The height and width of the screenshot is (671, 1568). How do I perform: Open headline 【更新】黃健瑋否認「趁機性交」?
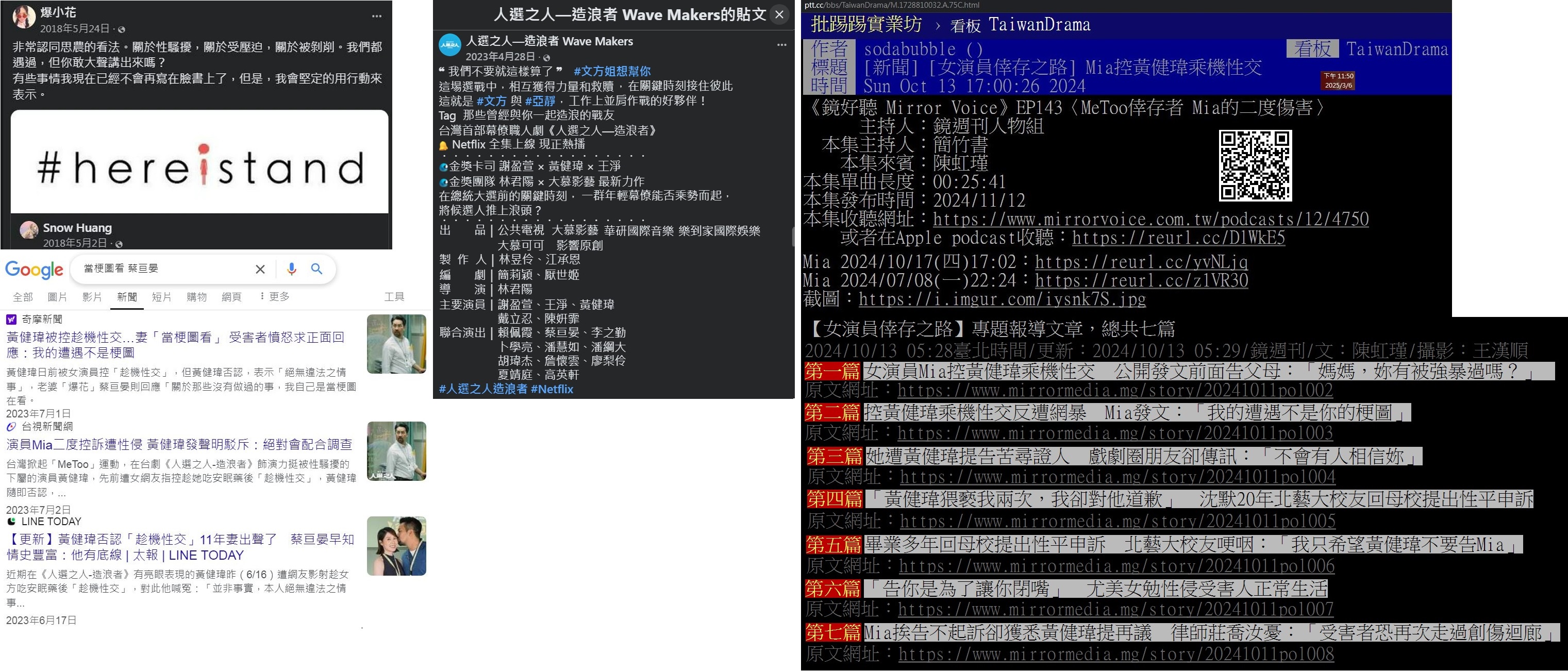pyautogui.click(x=180, y=547)
